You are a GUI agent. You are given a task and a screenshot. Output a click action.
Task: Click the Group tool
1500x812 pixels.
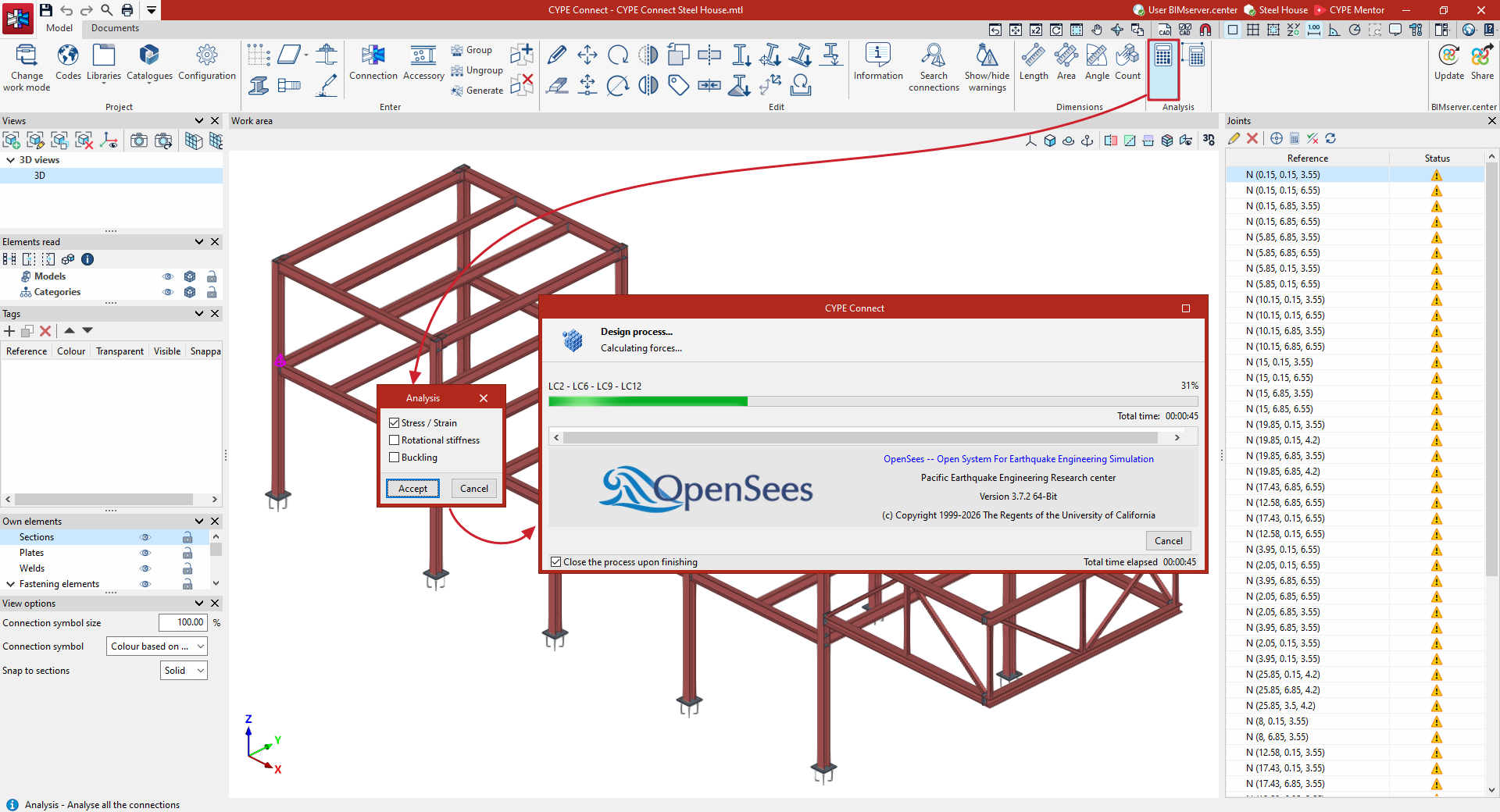[472, 50]
